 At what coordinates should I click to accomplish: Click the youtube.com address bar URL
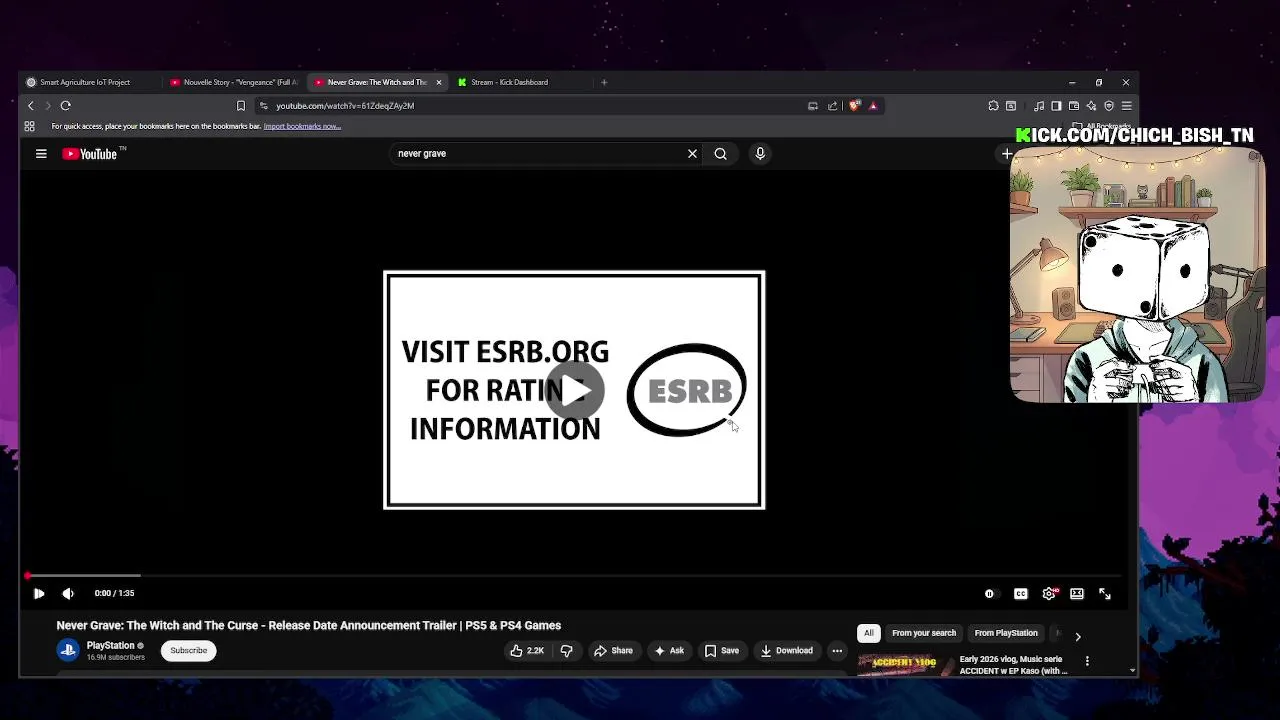[345, 106]
